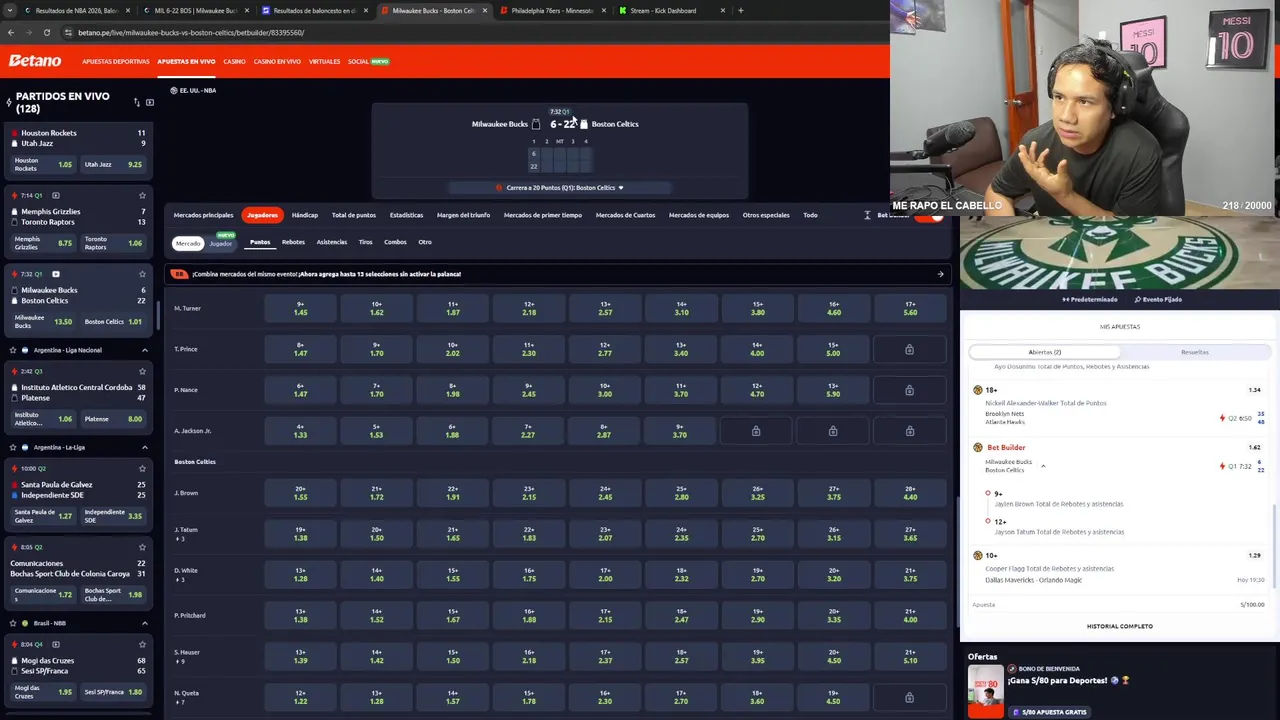Click the video panel icon in live matches header
Screen dimensions: 1280x720
tap(150, 102)
